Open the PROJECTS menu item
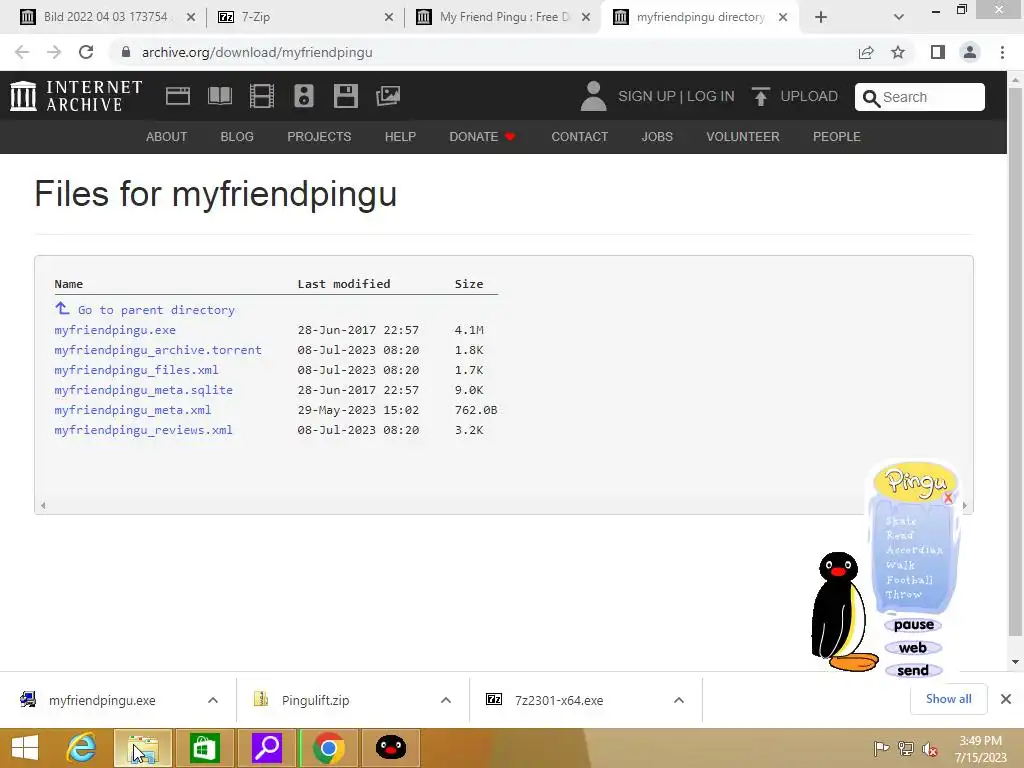Image resolution: width=1024 pixels, height=768 pixels. coord(319,136)
